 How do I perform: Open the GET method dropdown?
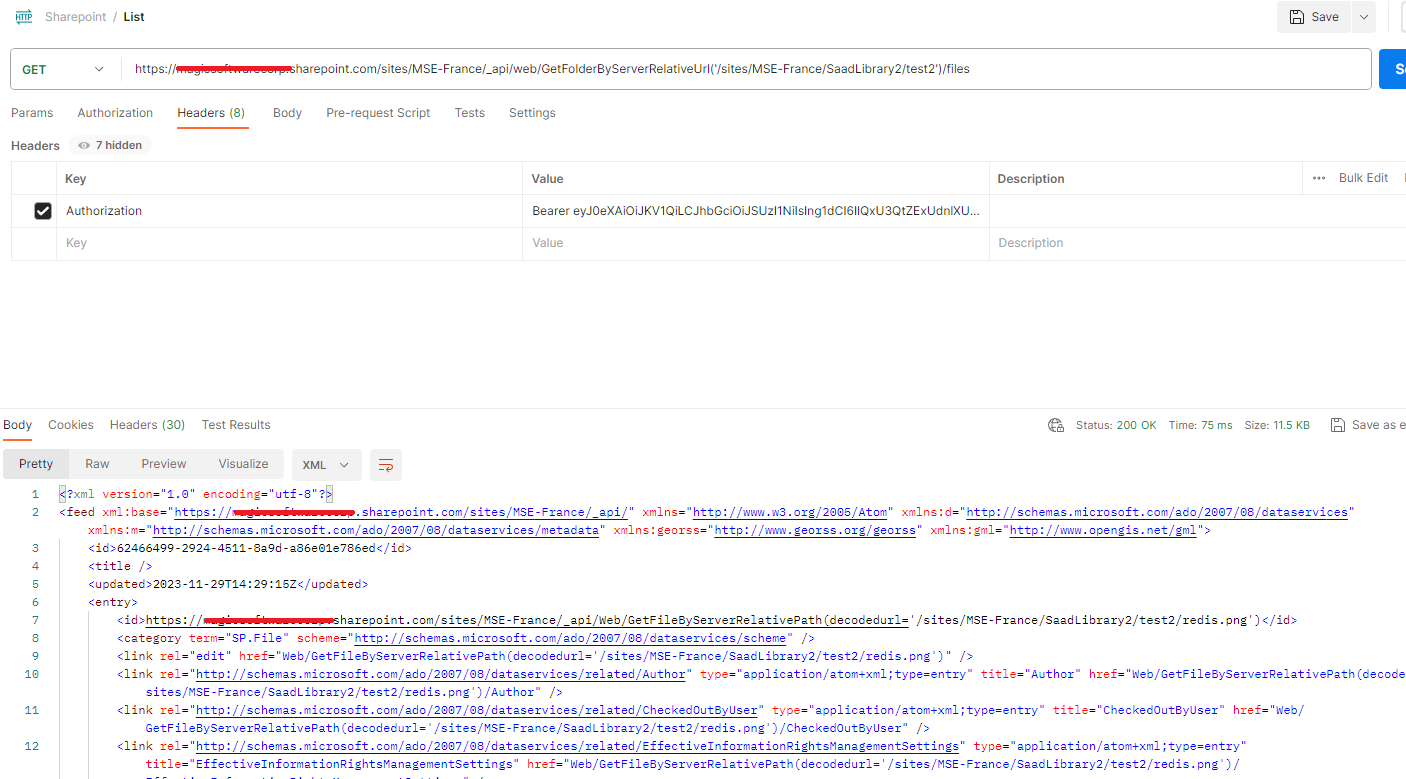coord(64,69)
